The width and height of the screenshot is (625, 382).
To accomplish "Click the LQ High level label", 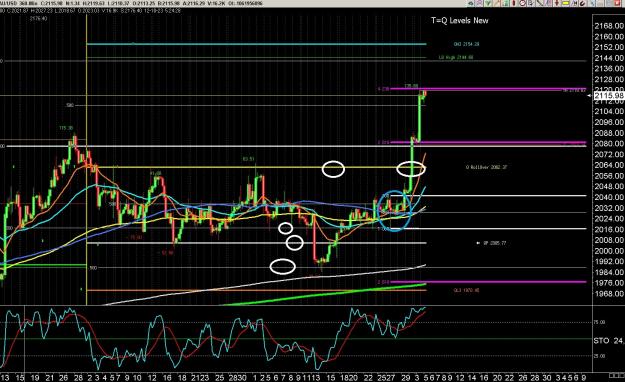I will [456, 57].
